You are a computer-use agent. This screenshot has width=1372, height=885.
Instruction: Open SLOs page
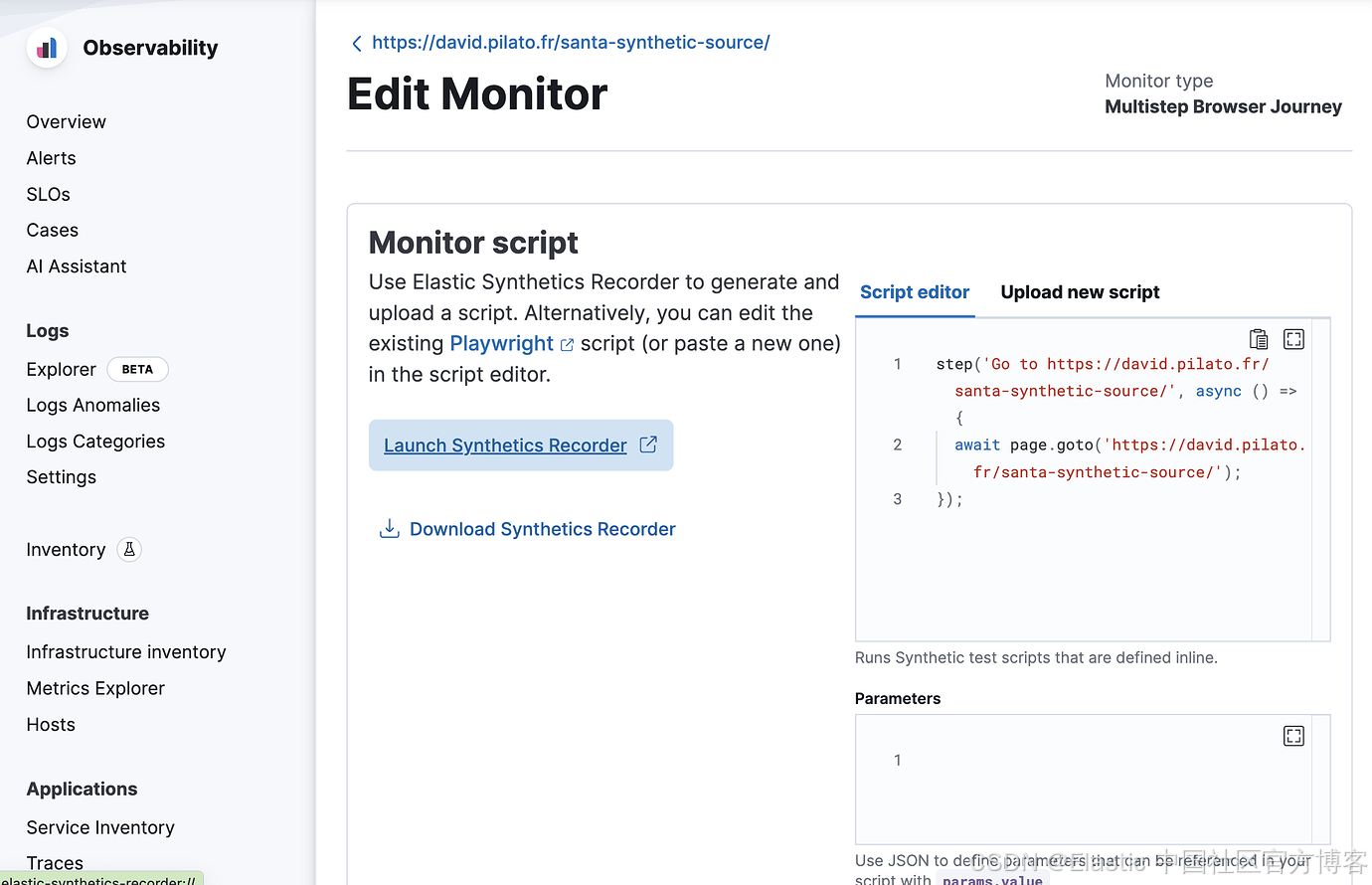pyautogui.click(x=49, y=194)
